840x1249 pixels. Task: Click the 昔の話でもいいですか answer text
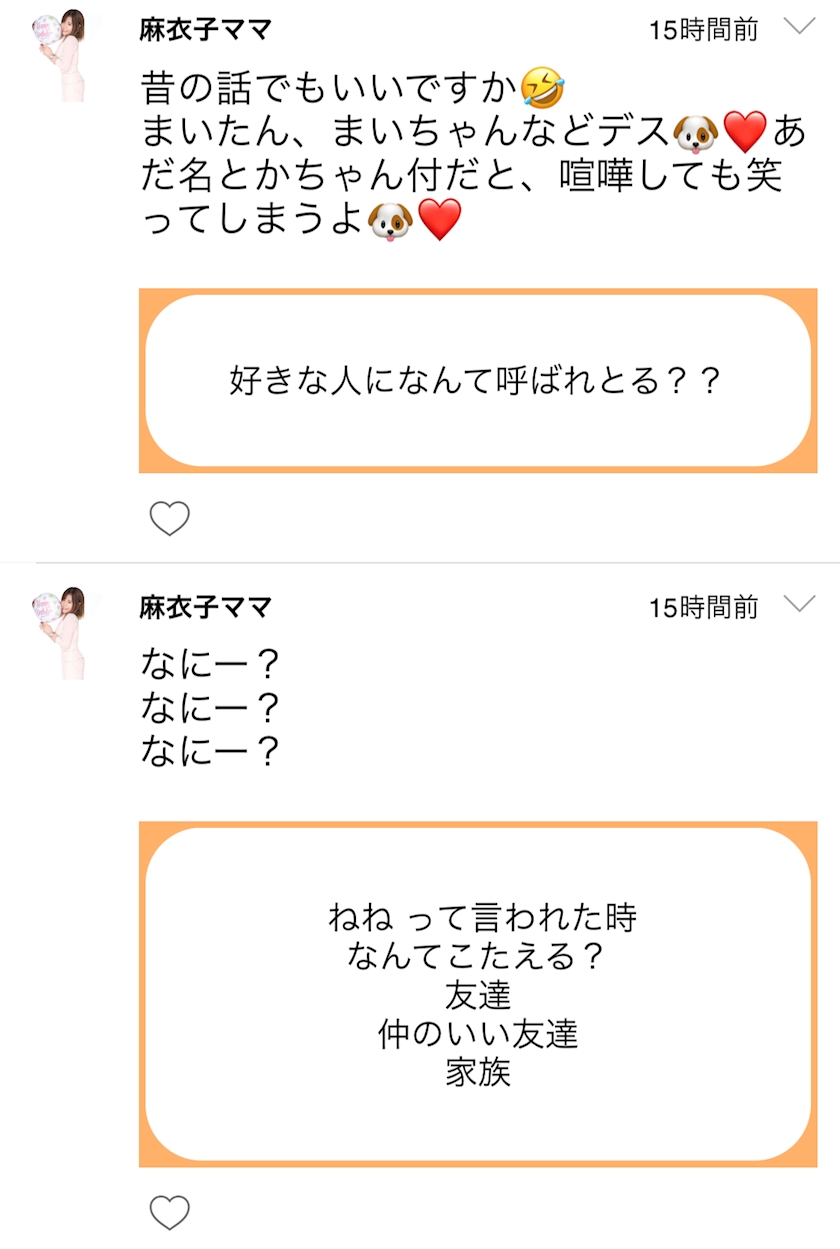(x=330, y=90)
